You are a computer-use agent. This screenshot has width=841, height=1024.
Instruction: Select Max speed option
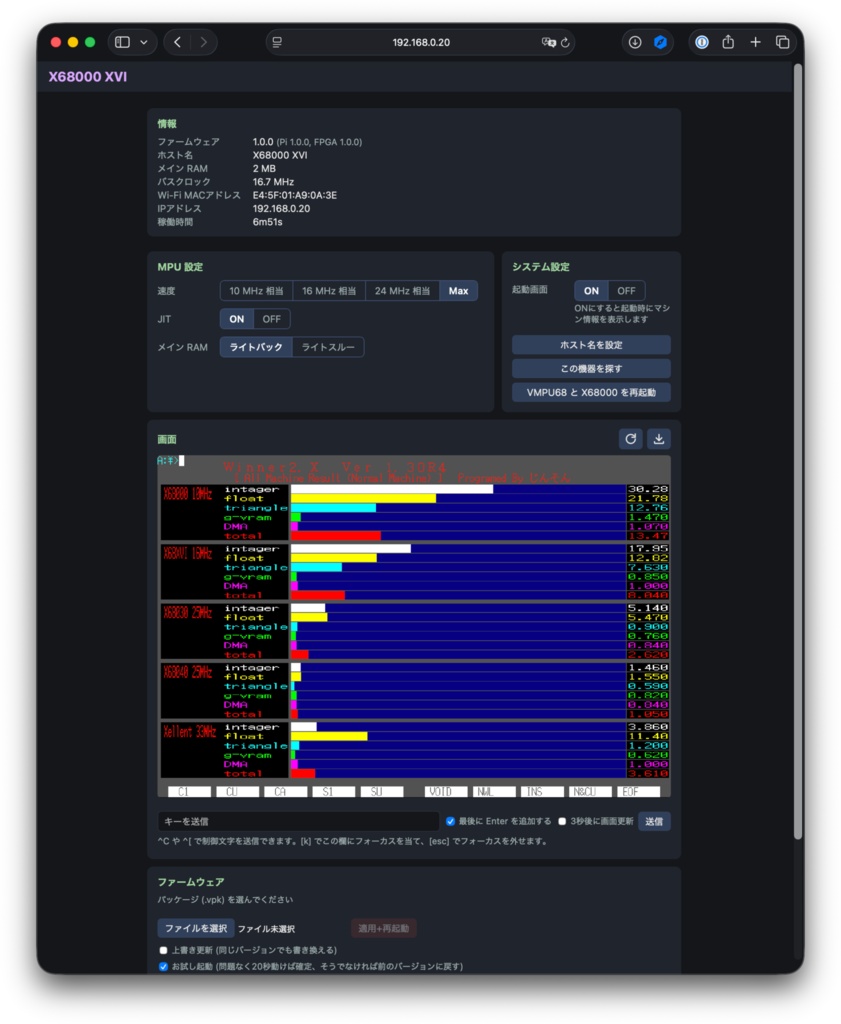(458, 291)
